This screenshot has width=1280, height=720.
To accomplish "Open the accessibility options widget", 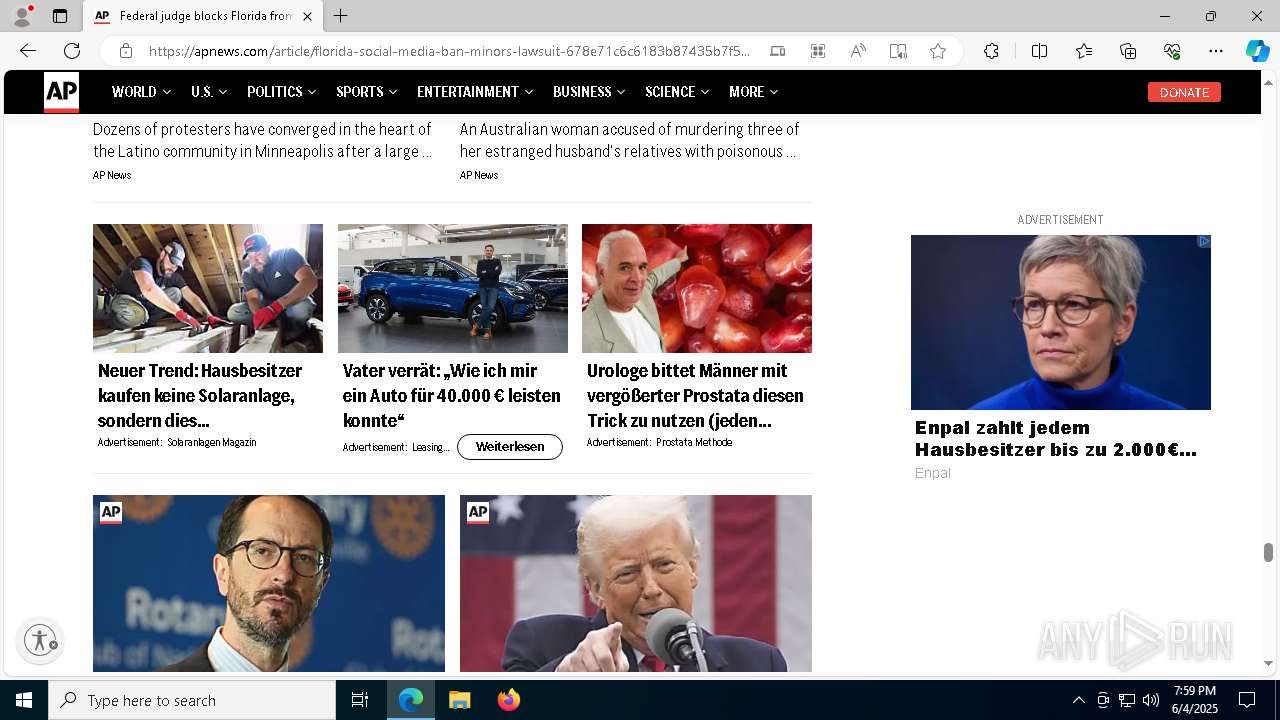I will click(x=40, y=640).
